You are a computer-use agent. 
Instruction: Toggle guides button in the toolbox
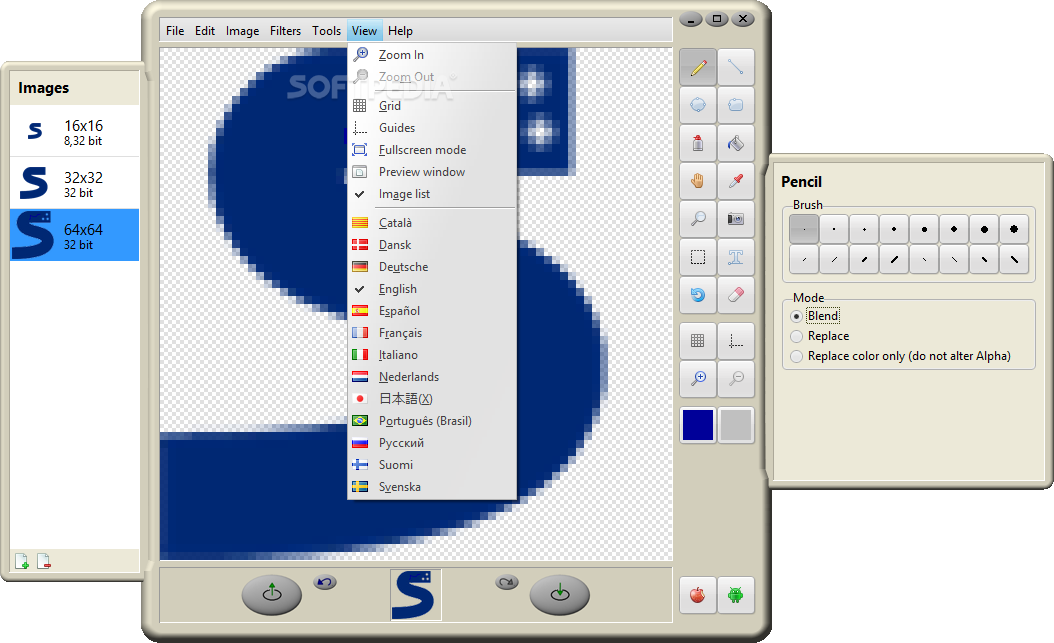point(735,341)
